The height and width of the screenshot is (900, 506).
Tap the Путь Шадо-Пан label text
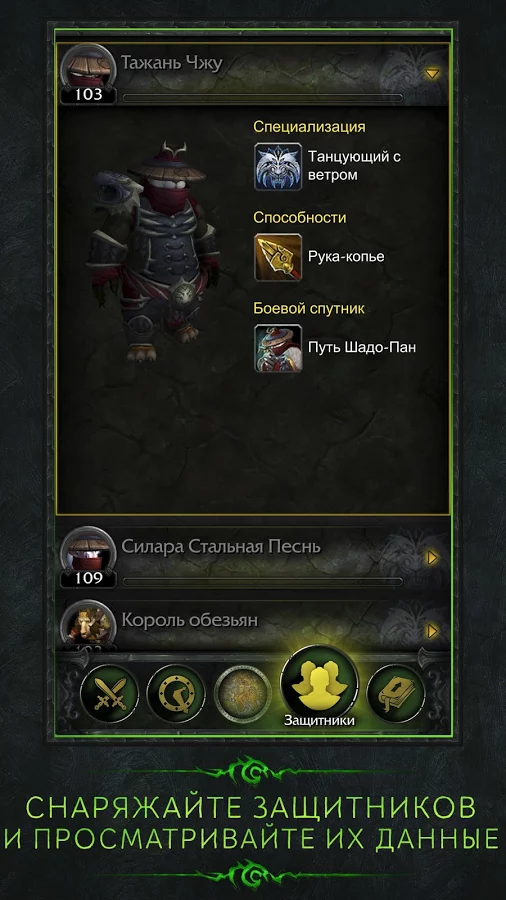(x=362, y=348)
